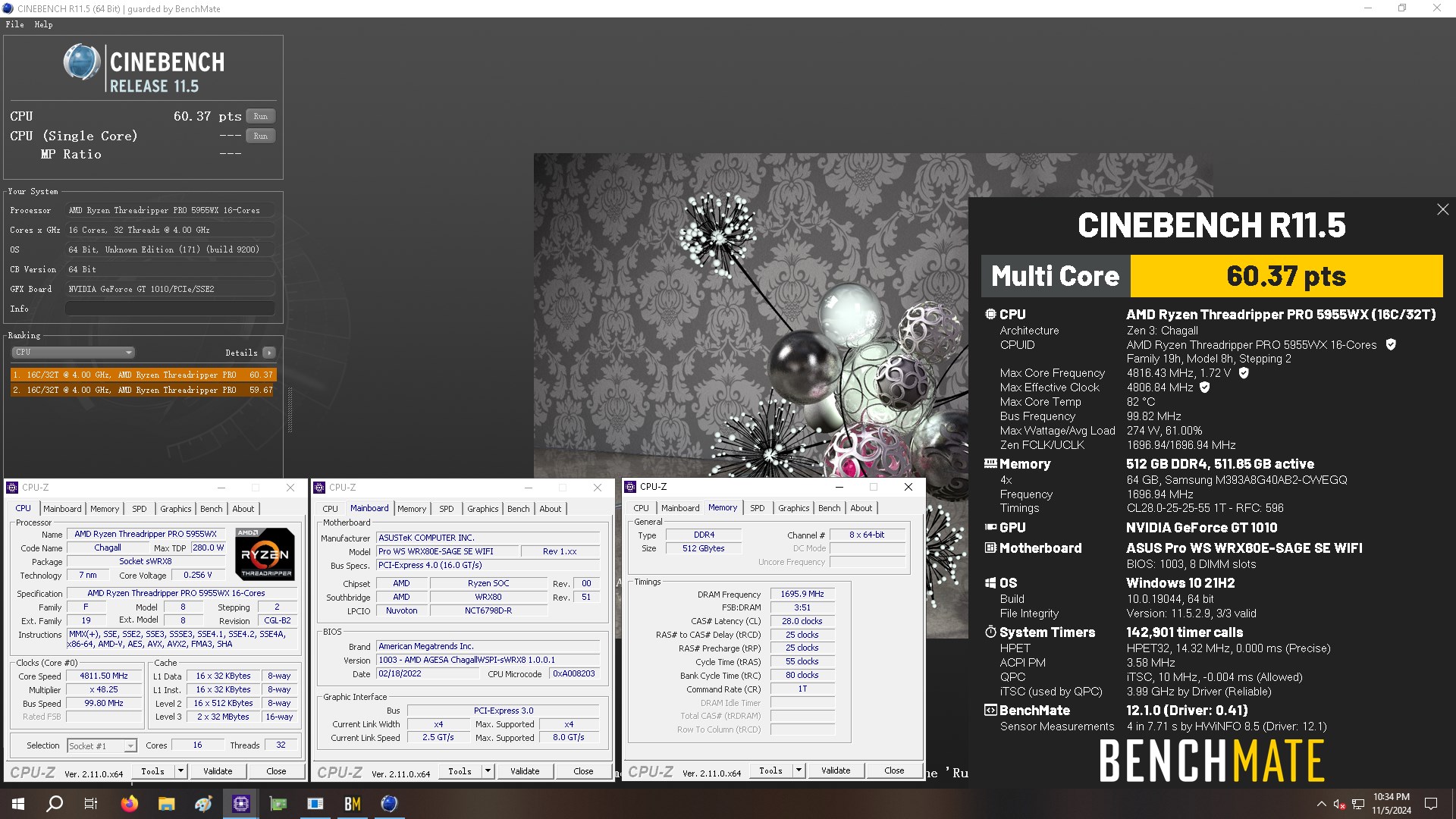Open Windows taskbar search
This screenshot has width=1456, height=819.
coord(55,804)
